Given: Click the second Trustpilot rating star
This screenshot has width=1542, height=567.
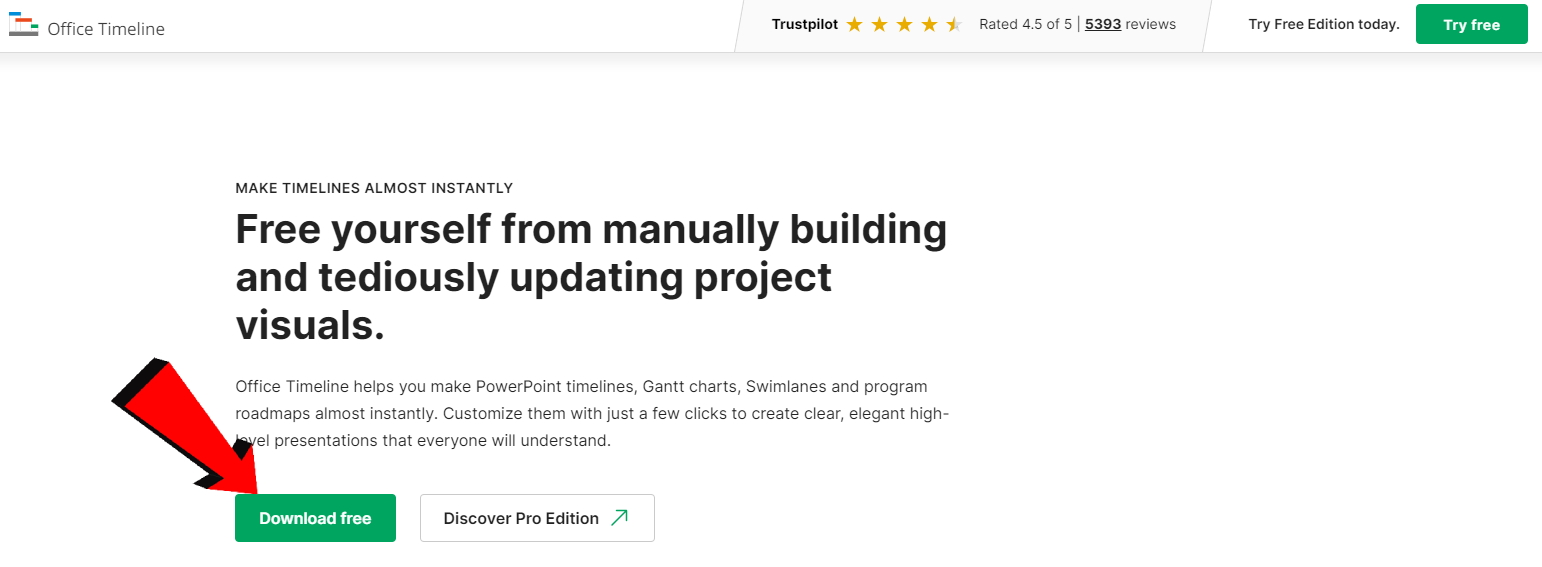Looking at the screenshot, I should pos(879,25).
